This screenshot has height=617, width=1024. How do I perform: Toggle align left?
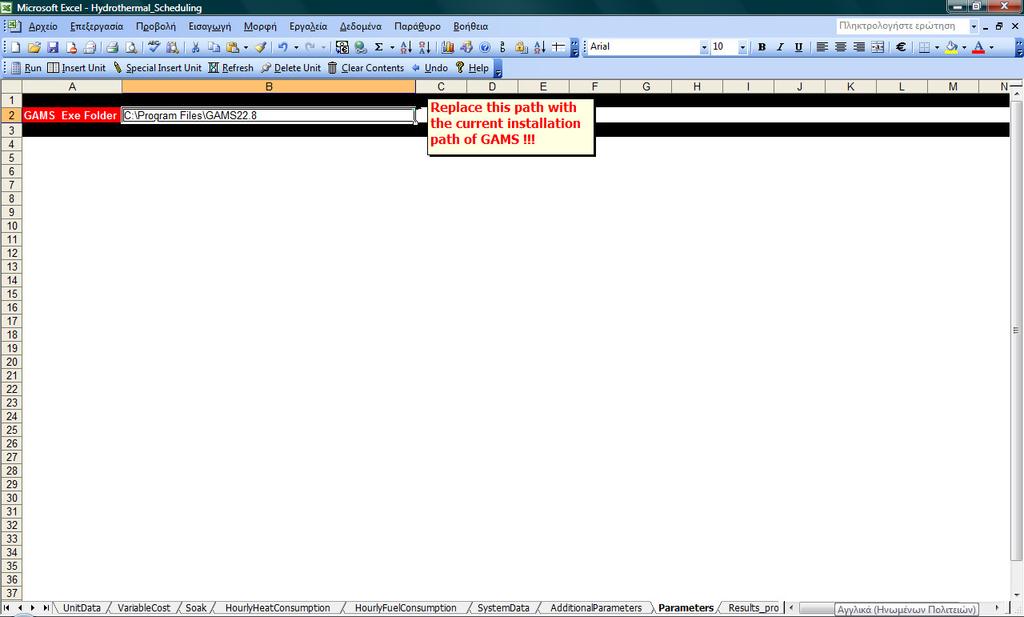pyautogui.click(x=822, y=47)
